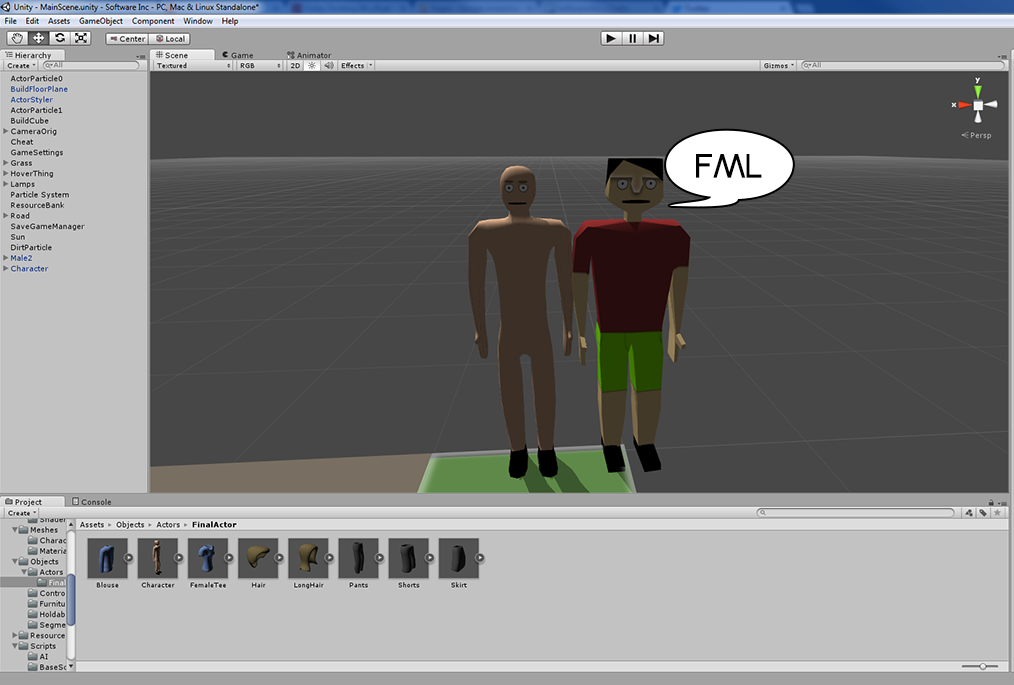
Task: Click the Hierarchy search field
Action: pos(91,65)
